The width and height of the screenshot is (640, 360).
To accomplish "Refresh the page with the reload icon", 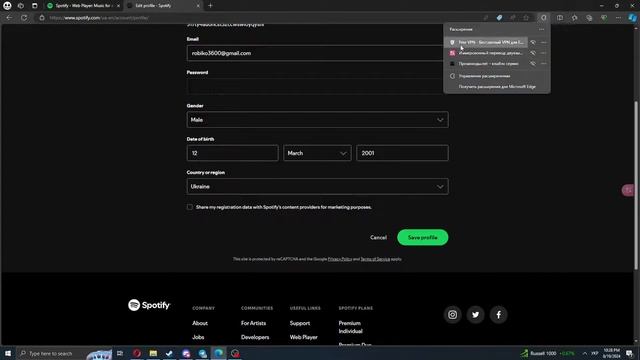I will click(24, 18).
